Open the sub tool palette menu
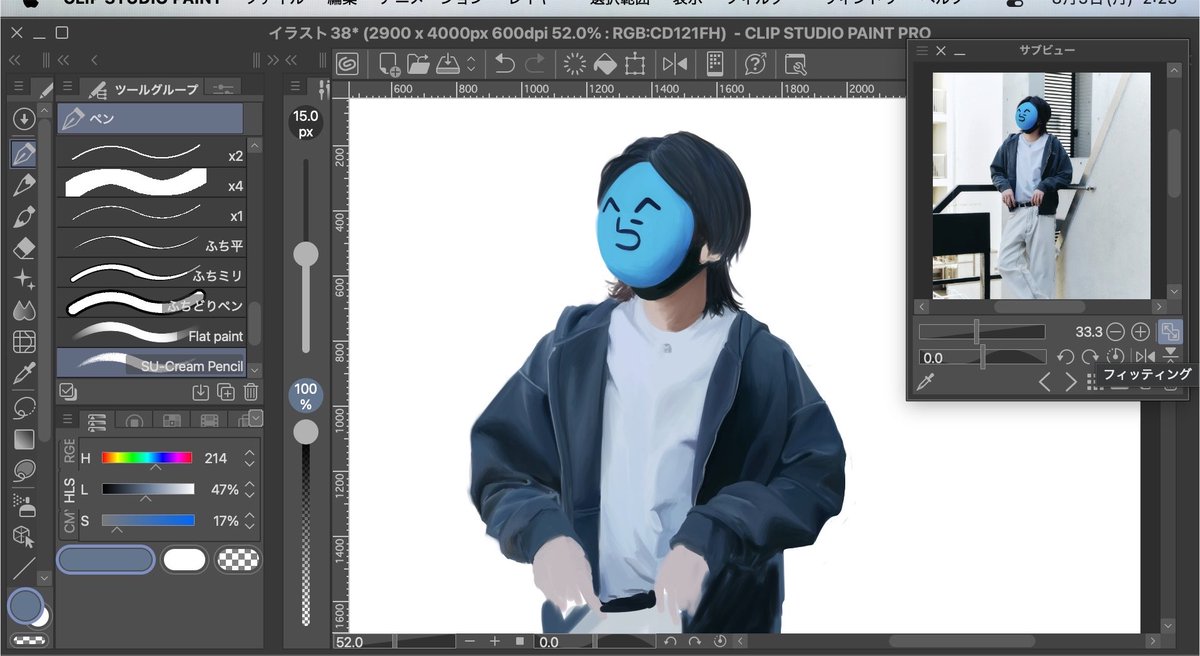 pos(67,87)
